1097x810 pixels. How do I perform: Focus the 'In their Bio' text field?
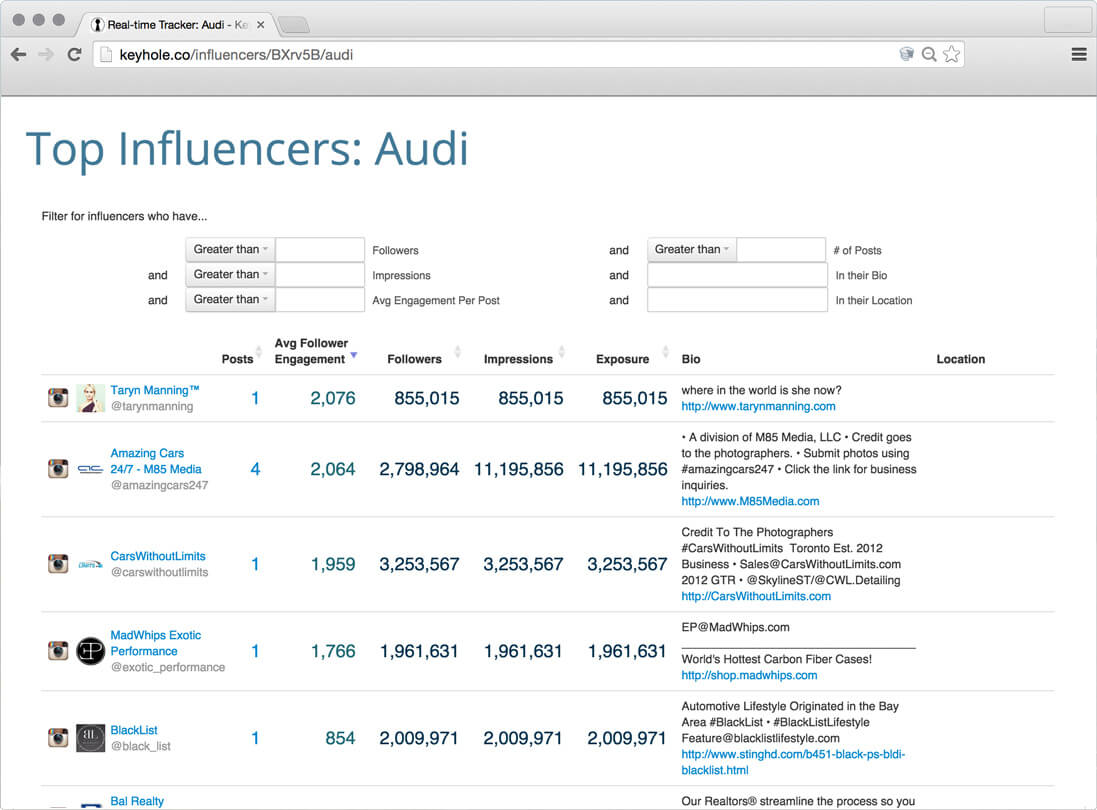coord(737,275)
